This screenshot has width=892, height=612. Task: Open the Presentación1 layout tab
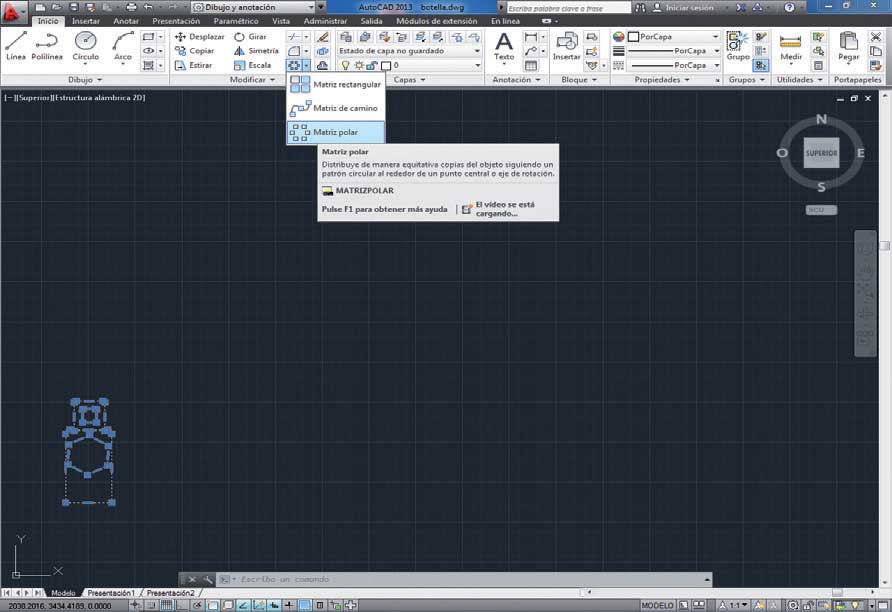click(111, 593)
